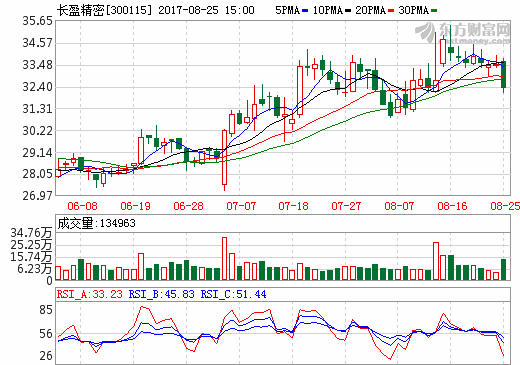Screen dimensions: 520x365
Task: Click the date label 08-16
Action: (452, 206)
